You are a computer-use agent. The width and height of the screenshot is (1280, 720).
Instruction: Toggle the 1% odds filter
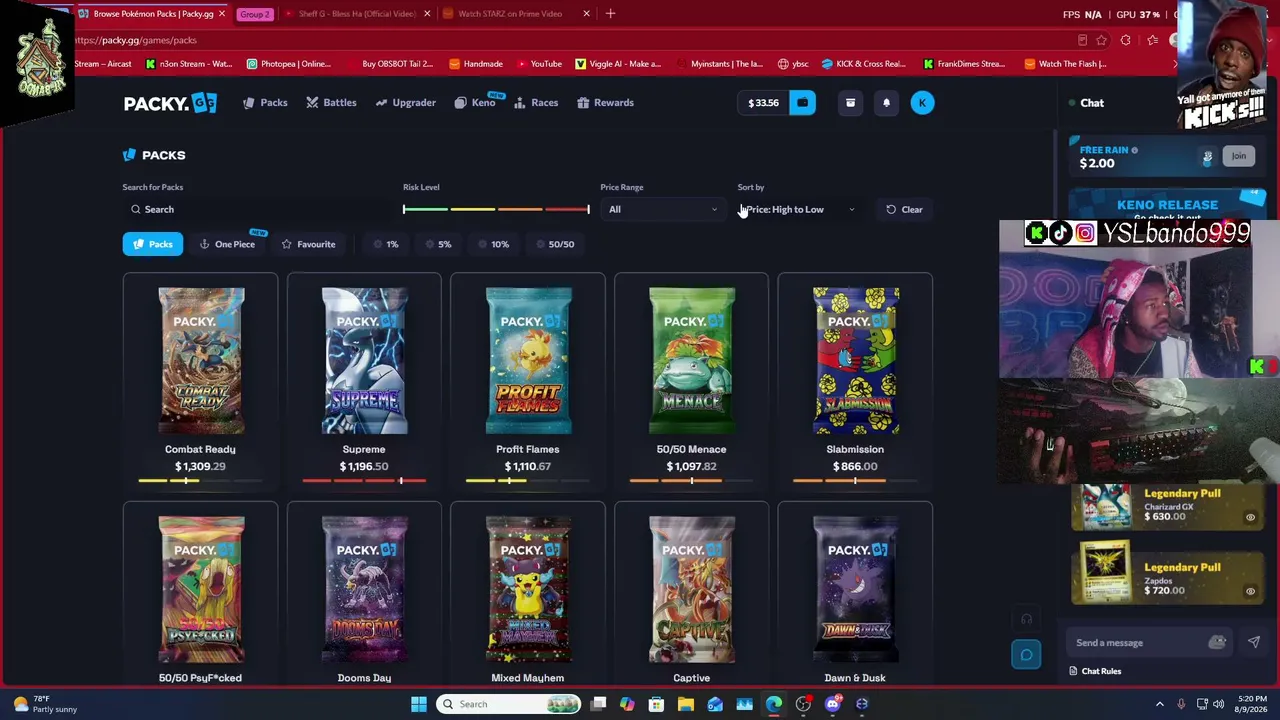pyautogui.click(x=386, y=244)
